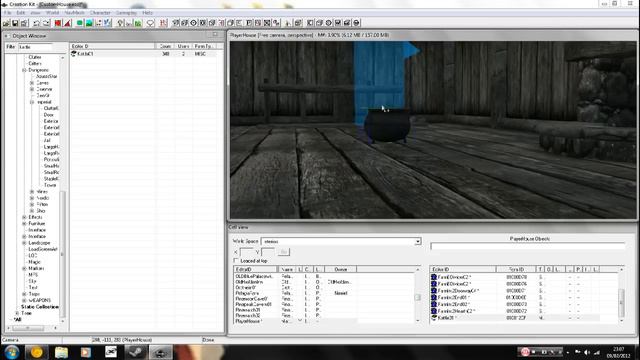Viewport: 640px width, 360px height.
Task: Sort cell objects by Form ID column
Action: pyautogui.click(x=516, y=269)
